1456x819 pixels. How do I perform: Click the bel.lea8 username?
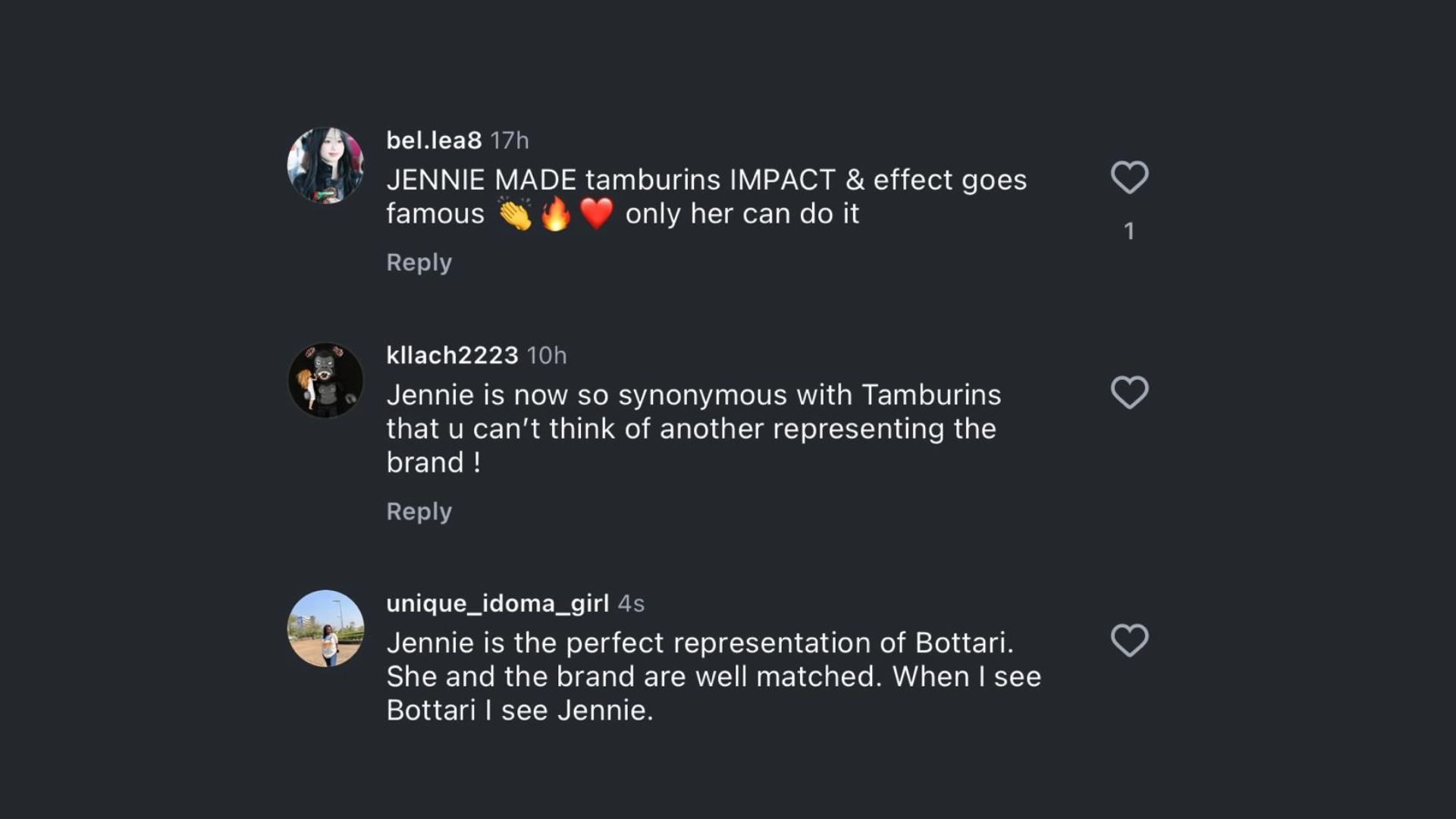click(x=434, y=140)
